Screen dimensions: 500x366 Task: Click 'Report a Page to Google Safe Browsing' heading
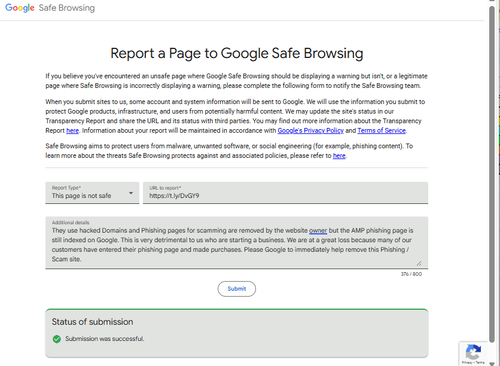[237, 53]
